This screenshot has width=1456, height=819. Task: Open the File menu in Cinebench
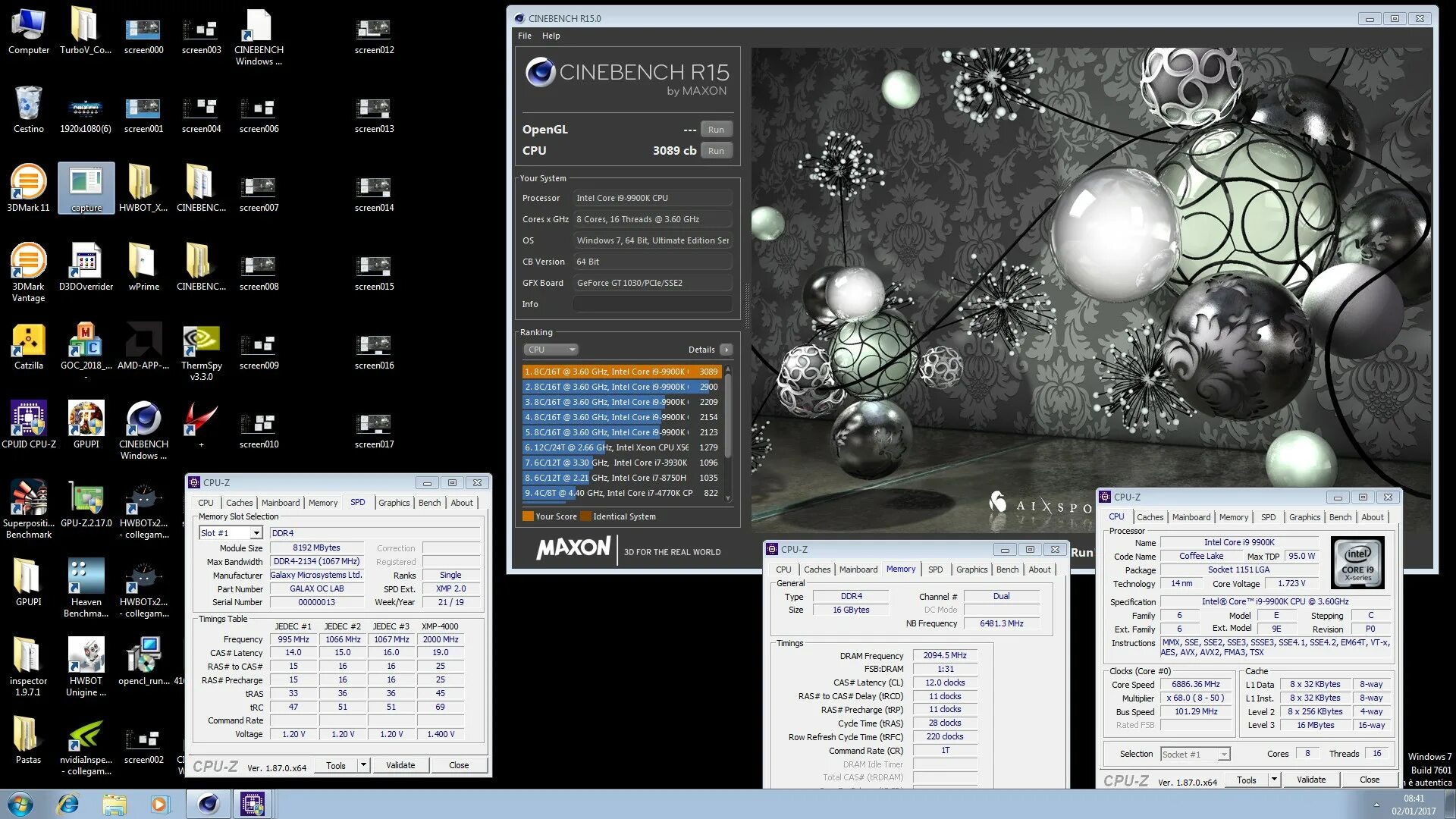524,36
